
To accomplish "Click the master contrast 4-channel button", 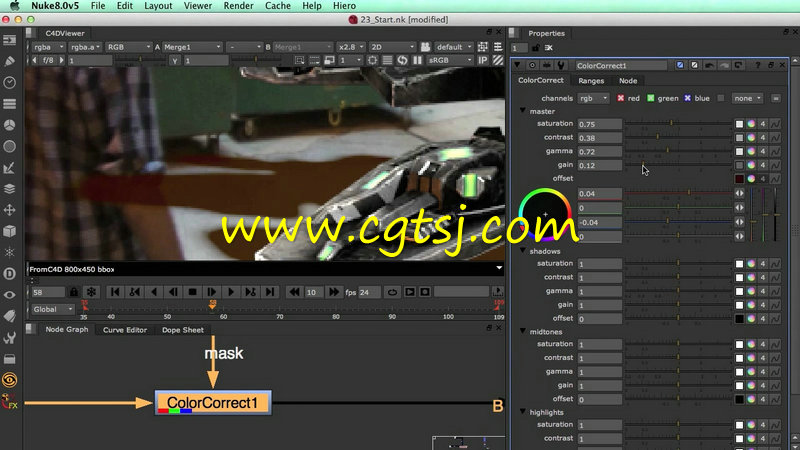I will coord(763,138).
